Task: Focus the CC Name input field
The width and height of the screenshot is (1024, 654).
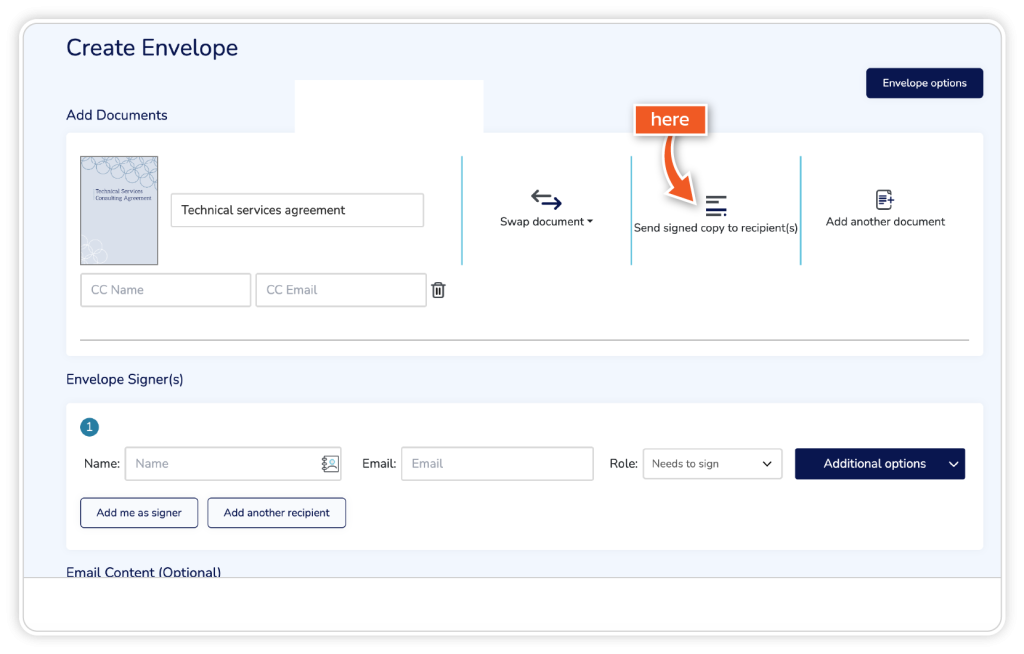Action: click(x=165, y=290)
